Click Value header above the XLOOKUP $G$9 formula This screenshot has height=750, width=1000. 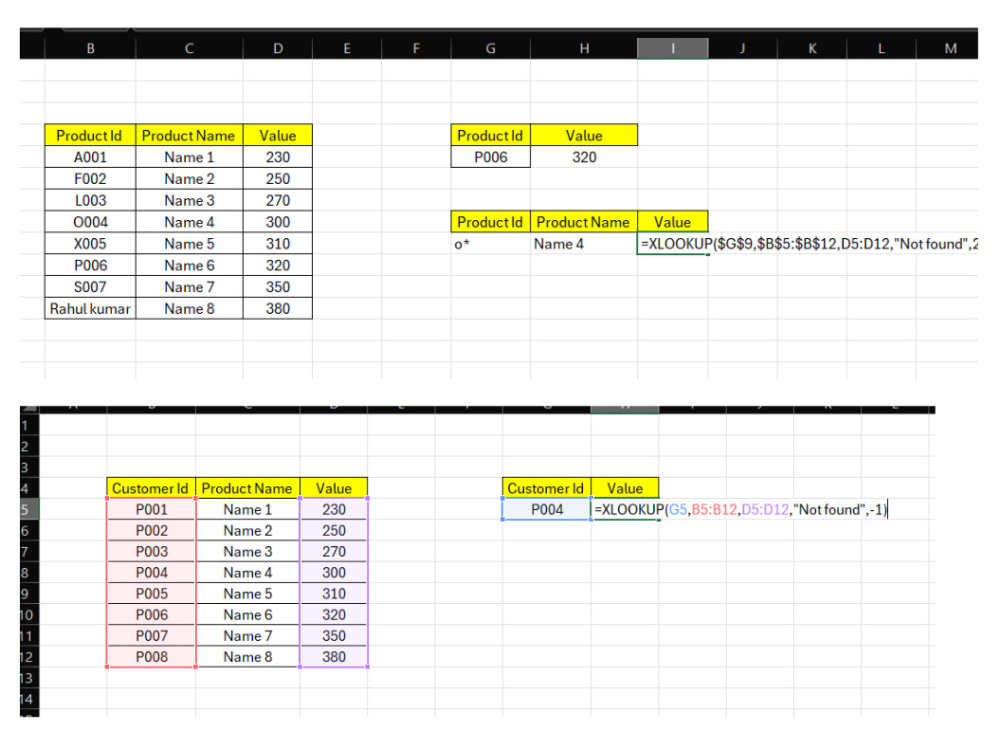[673, 222]
